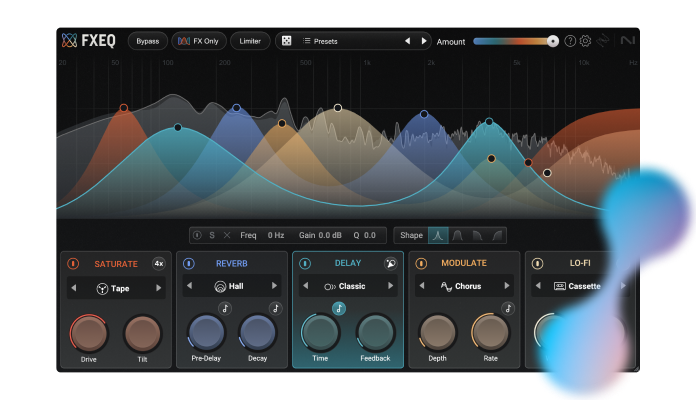Toggle Lo-Fi module power button
The height and width of the screenshot is (400, 696).
pyautogui.click(x=538, y=264)
